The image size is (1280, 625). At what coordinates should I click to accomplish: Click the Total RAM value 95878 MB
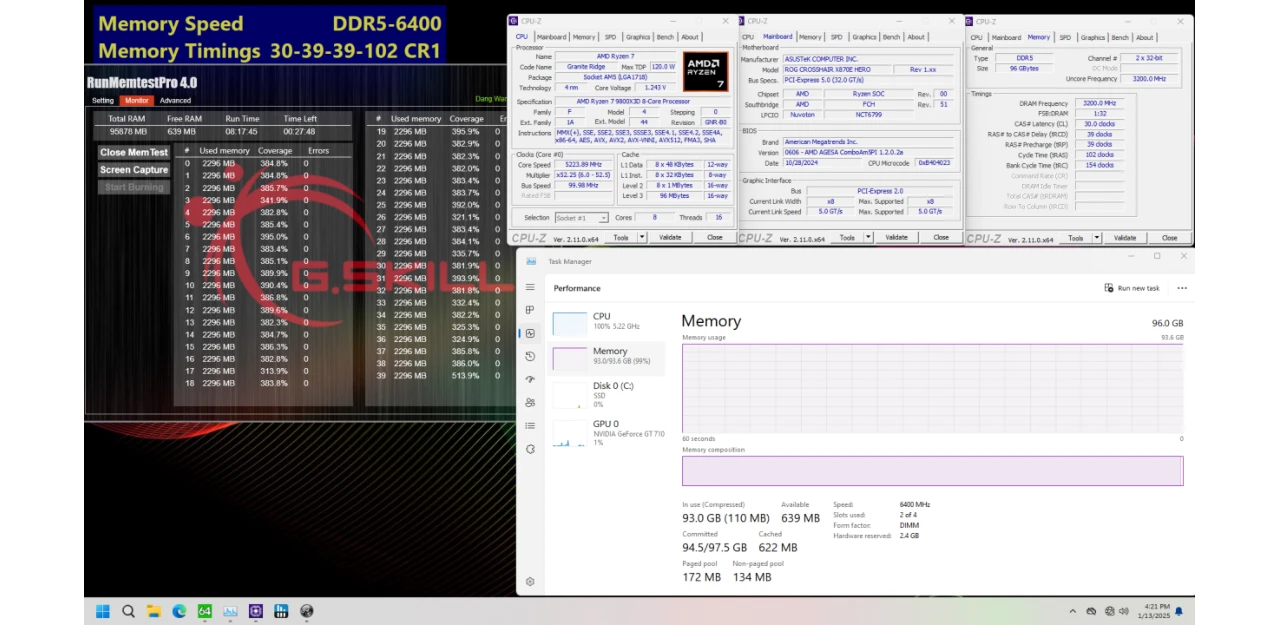pyautogui.click(x=128, y=131)
